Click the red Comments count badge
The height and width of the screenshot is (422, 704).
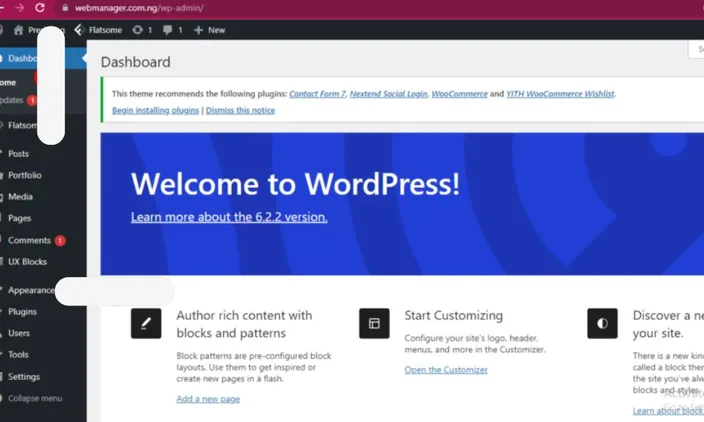(60, 241)
